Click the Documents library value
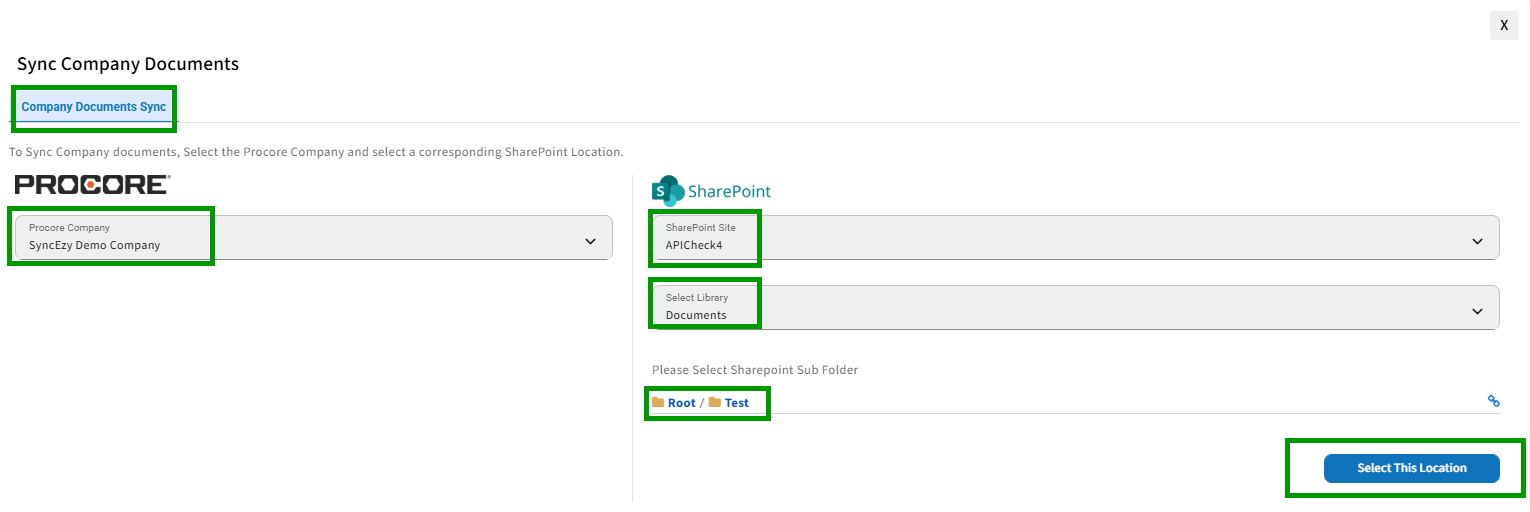 tap(696, 315)
